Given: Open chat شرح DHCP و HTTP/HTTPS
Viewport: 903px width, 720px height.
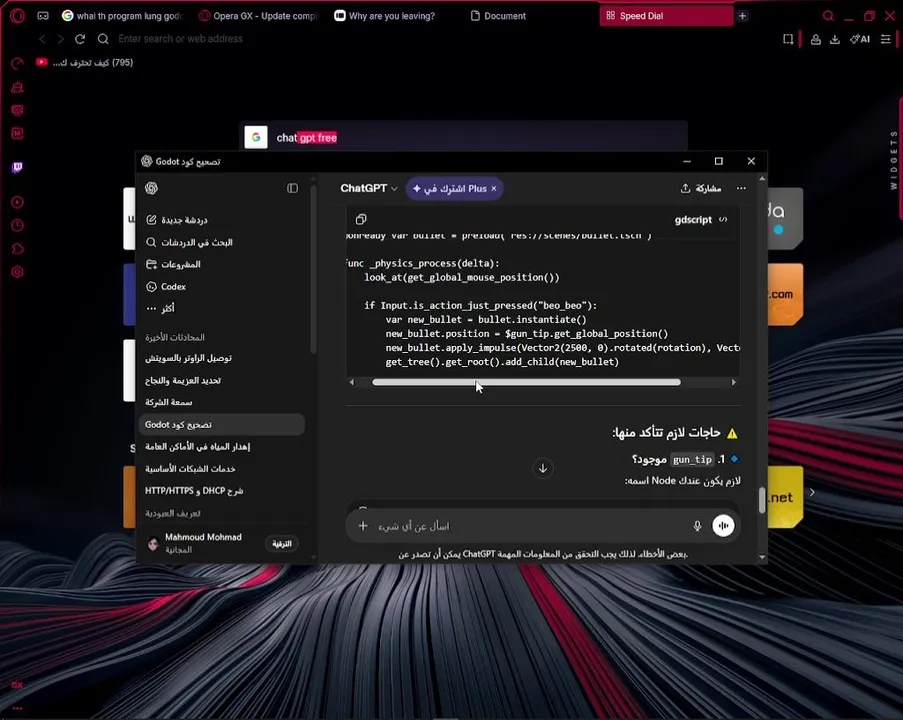Looking at the screenshot, I should point(221,491).
